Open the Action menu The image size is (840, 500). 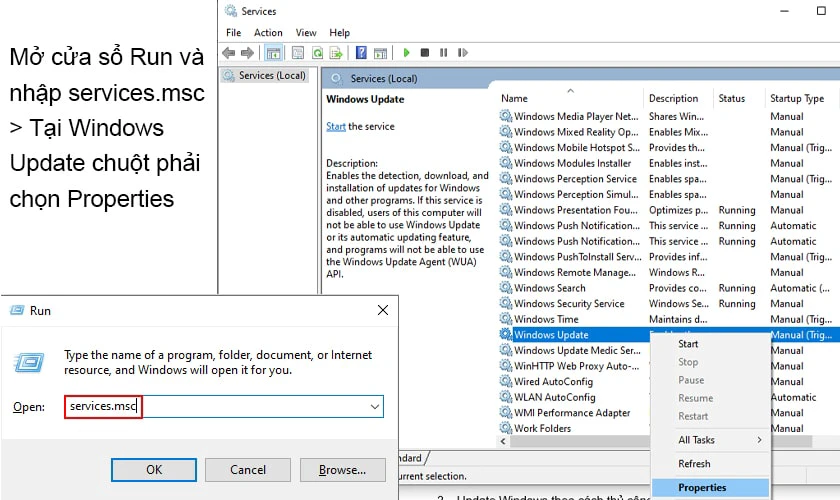[268, 33]
